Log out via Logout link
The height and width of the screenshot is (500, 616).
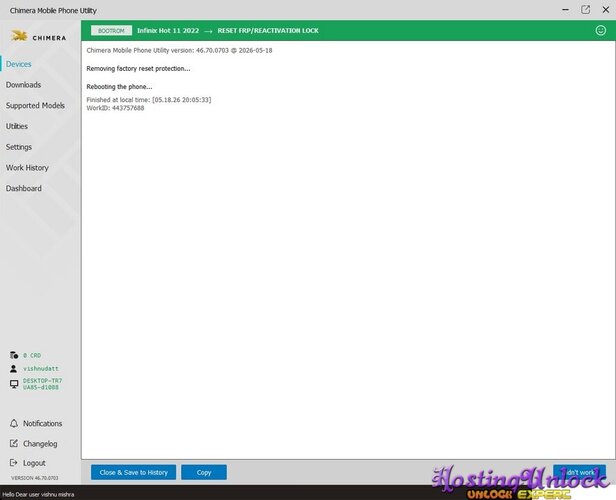[34, 463]
